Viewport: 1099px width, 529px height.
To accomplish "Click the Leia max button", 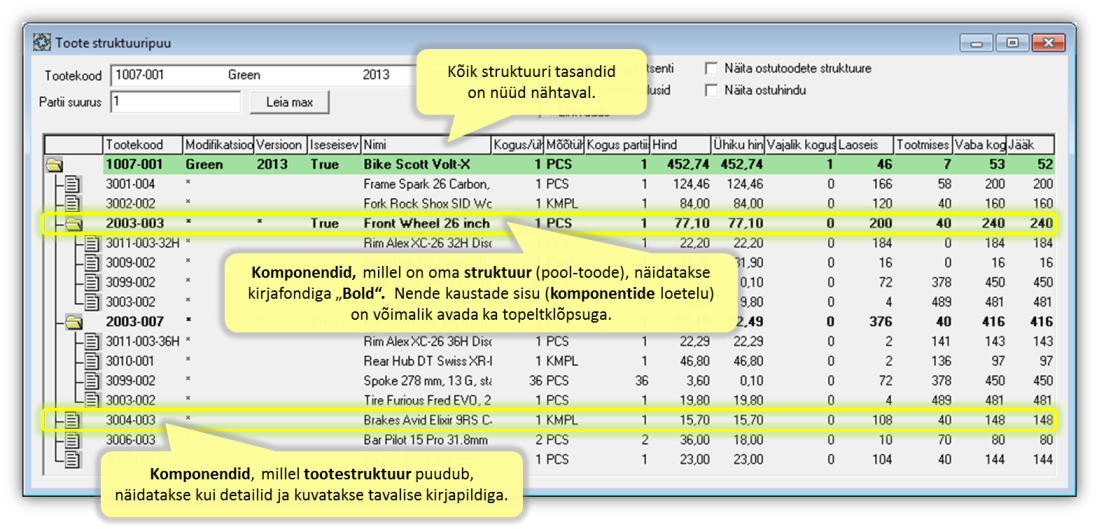I will click(x=289, y=102).
